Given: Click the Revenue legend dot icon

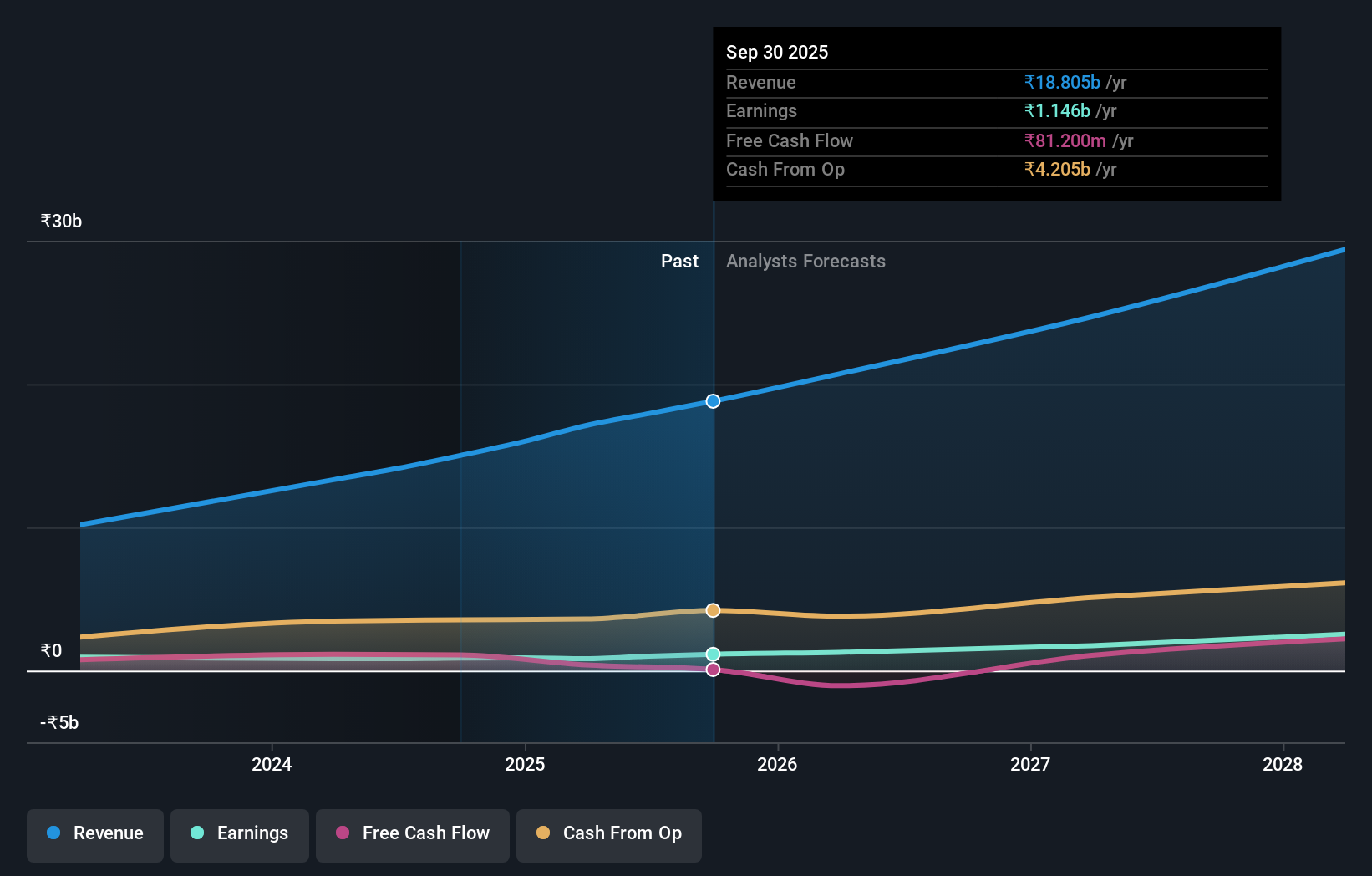Looking at the screenshot, I should 54,833.
